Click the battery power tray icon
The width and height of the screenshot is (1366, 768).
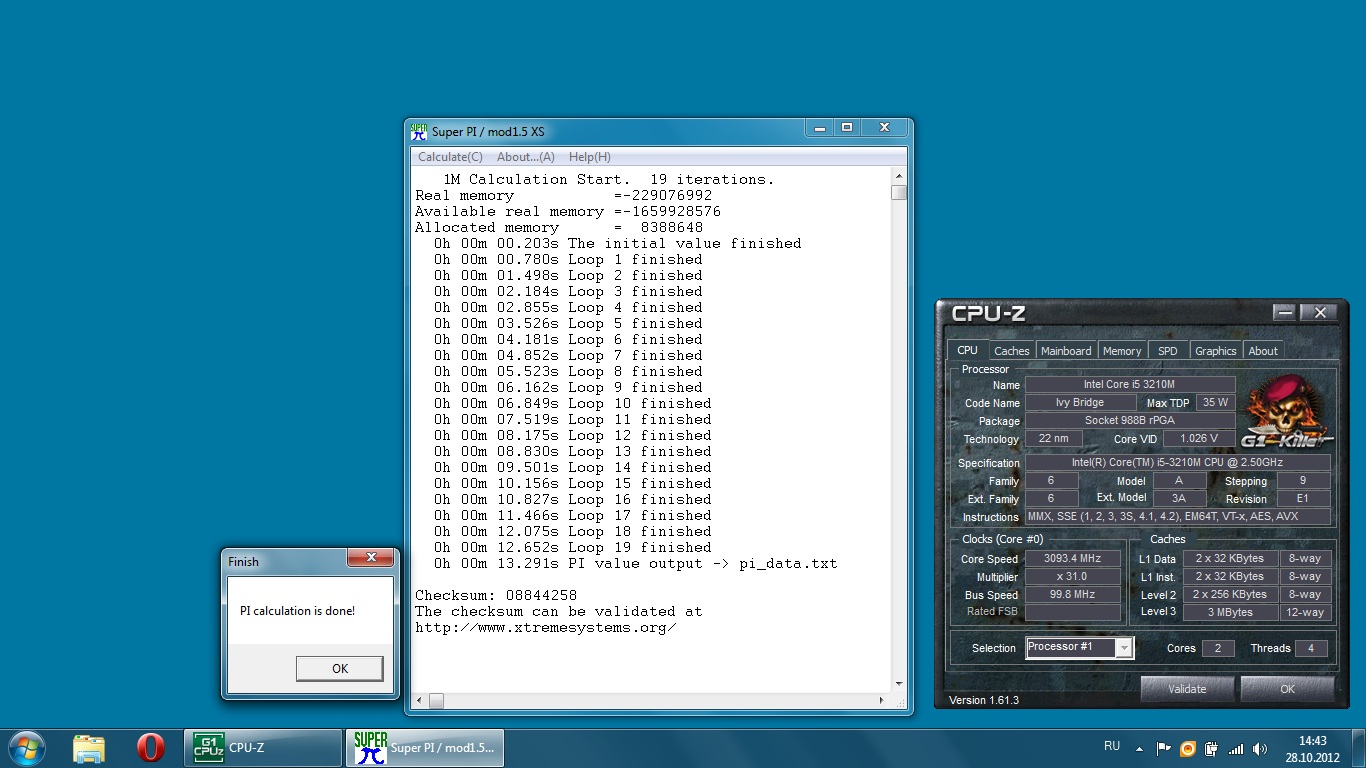click(x=1211, y=748)
